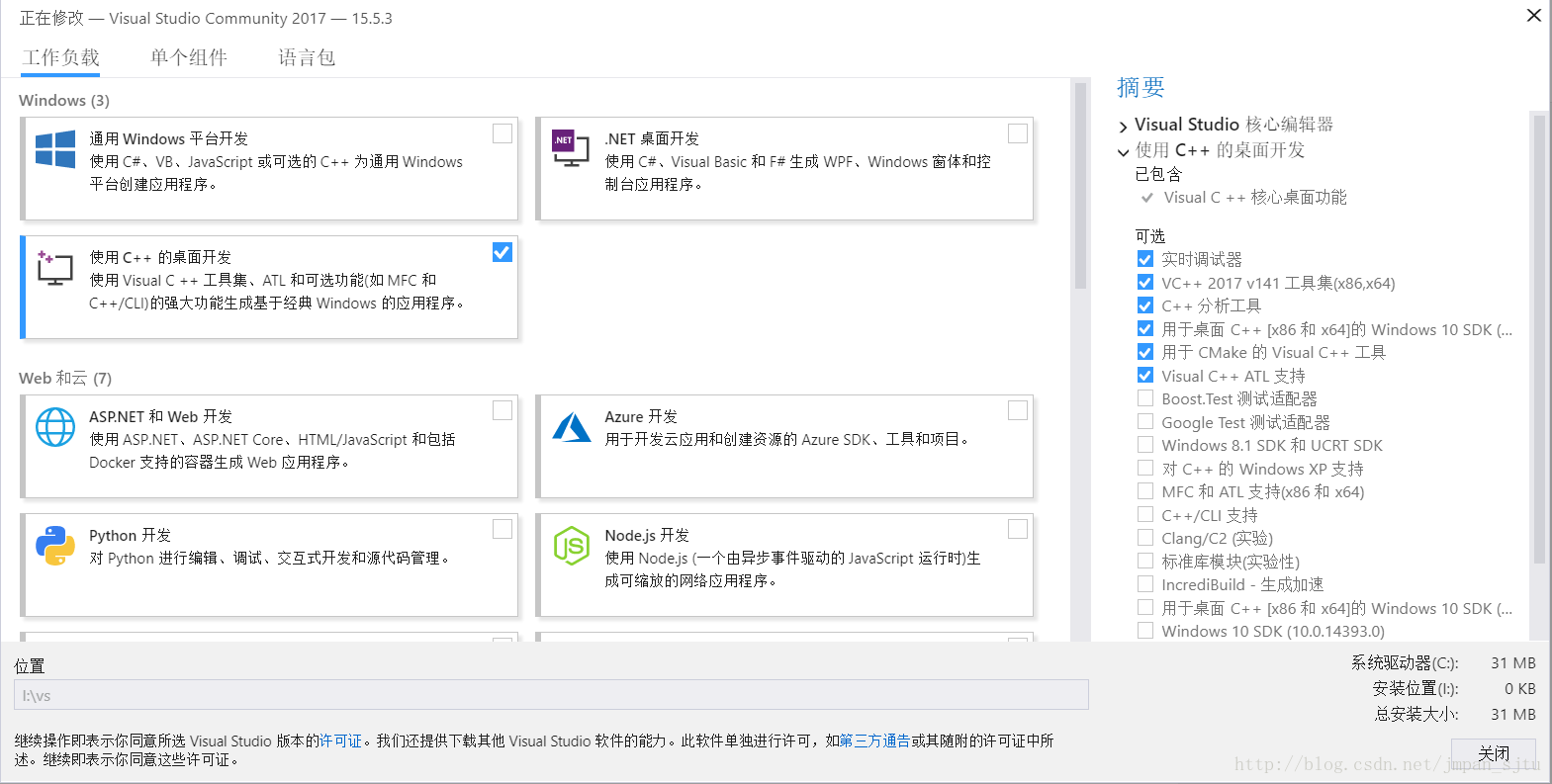Click the 摘要 heading
The height and width of the screenshot is (784, 1552).
point(1141,87)
